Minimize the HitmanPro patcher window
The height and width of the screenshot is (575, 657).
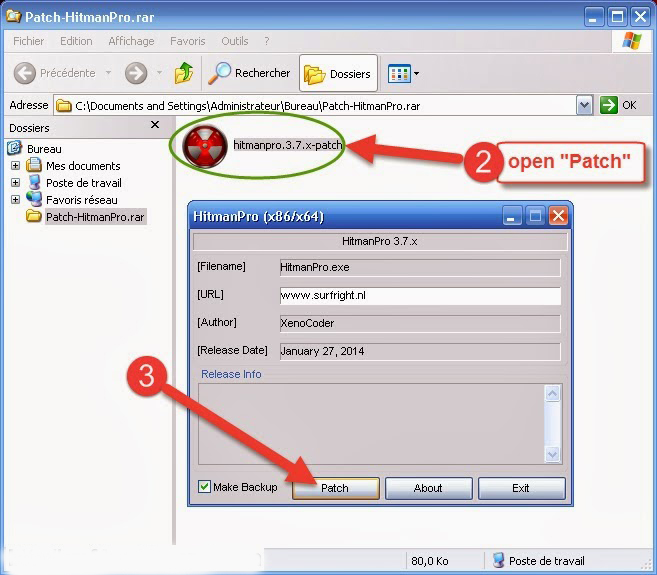pyautogui.click(x=512, y=216)
